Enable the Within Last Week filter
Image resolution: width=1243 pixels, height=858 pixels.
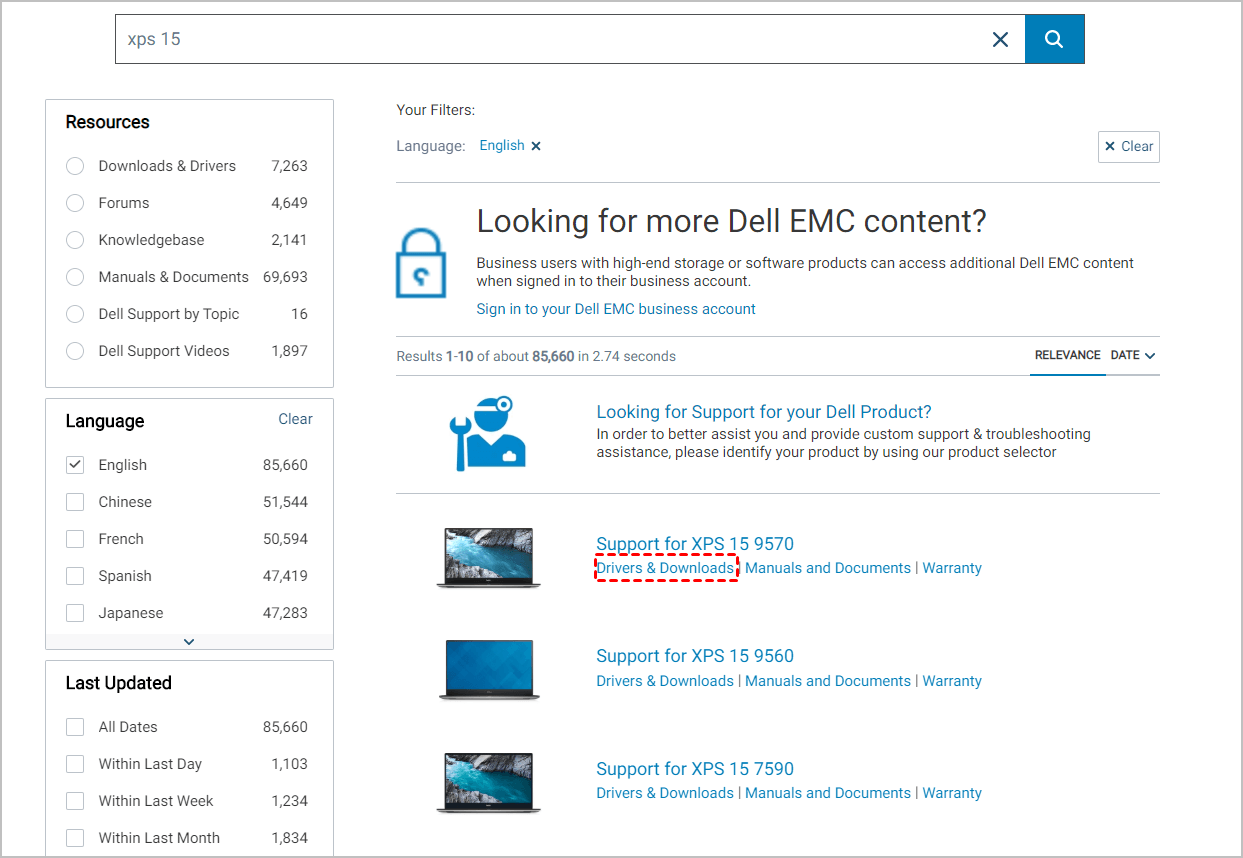(75, 800)
